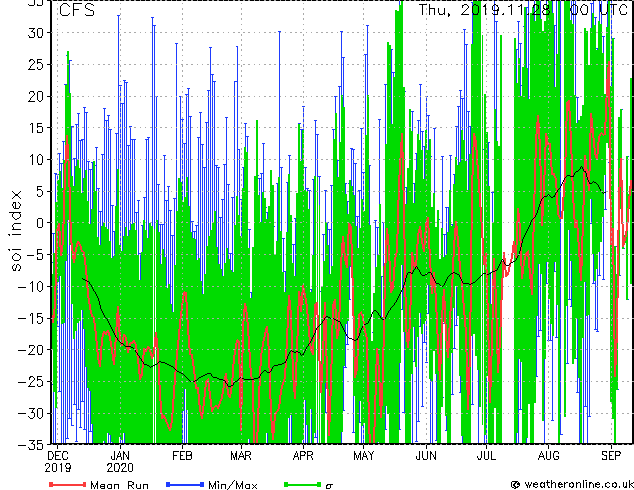This screenshot has width=634, height=490.
Task: Click the y-axis value 10
Action: click(x=35, y=160)
